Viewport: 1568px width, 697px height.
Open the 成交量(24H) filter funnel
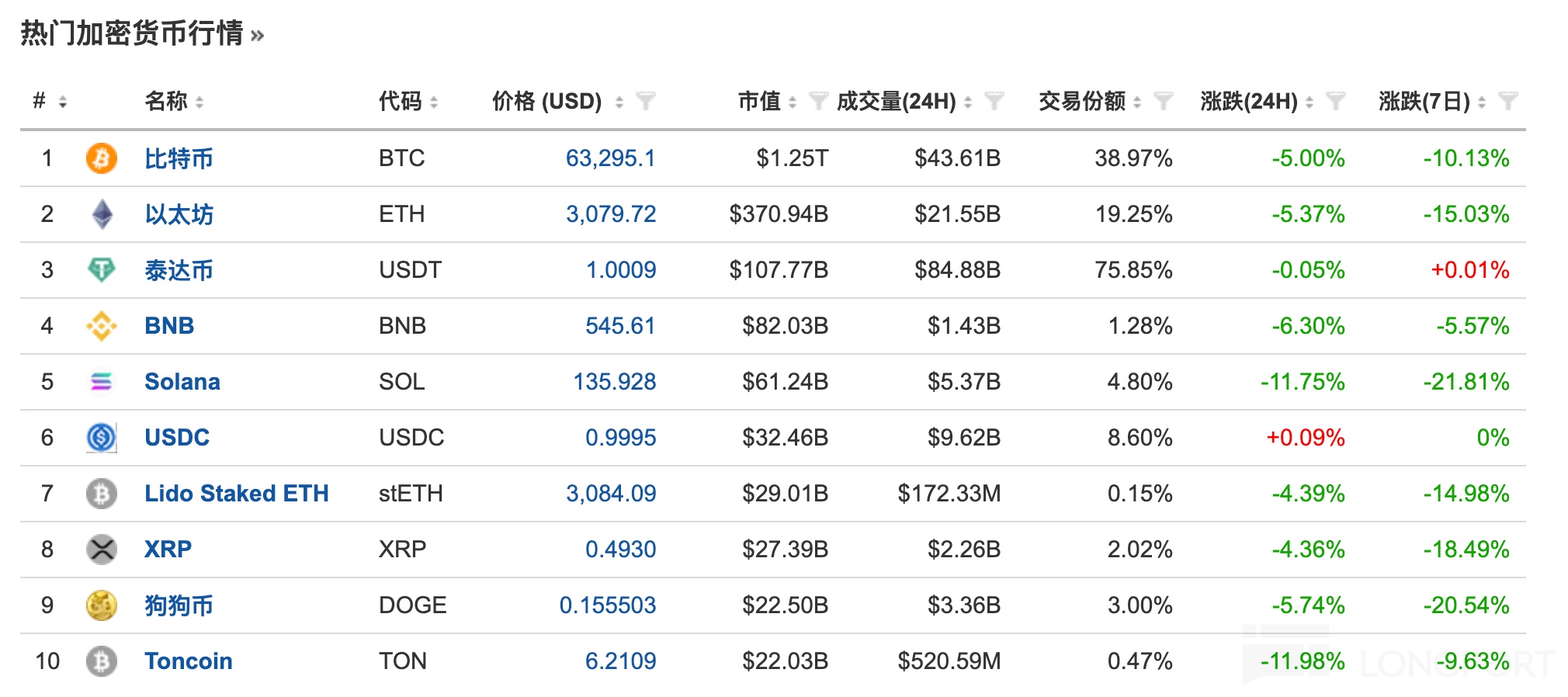click(x=994, y=101)
